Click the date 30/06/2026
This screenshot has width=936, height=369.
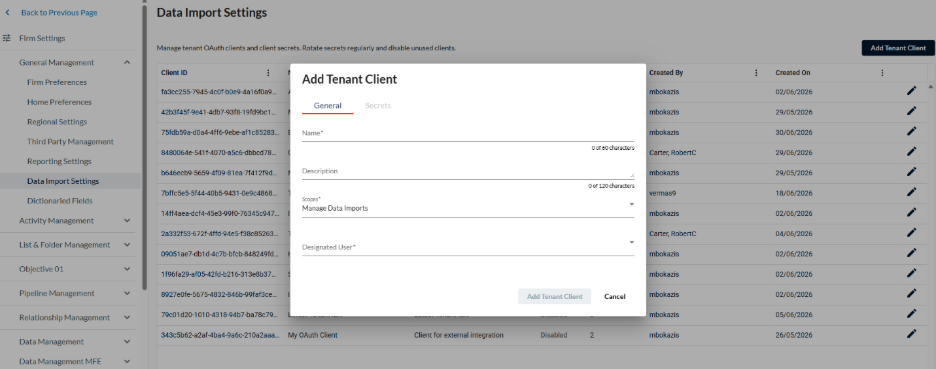[x=794, y=132]
